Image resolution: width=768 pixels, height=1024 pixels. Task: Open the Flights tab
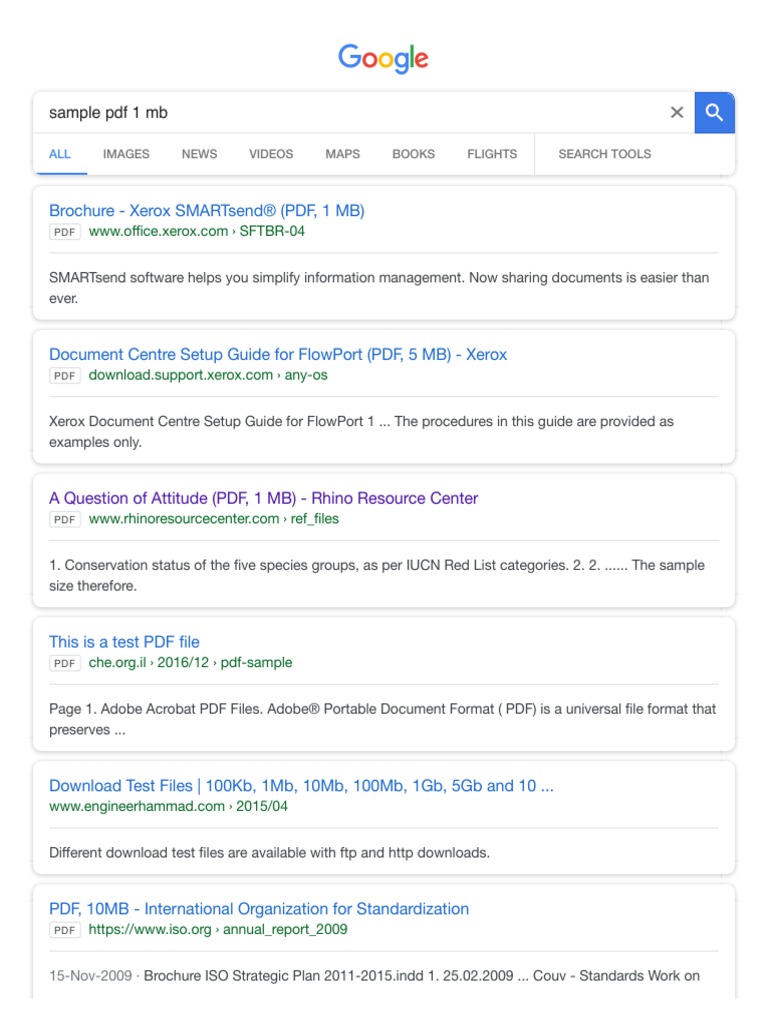pyautogui.click(x=492, y=154)
